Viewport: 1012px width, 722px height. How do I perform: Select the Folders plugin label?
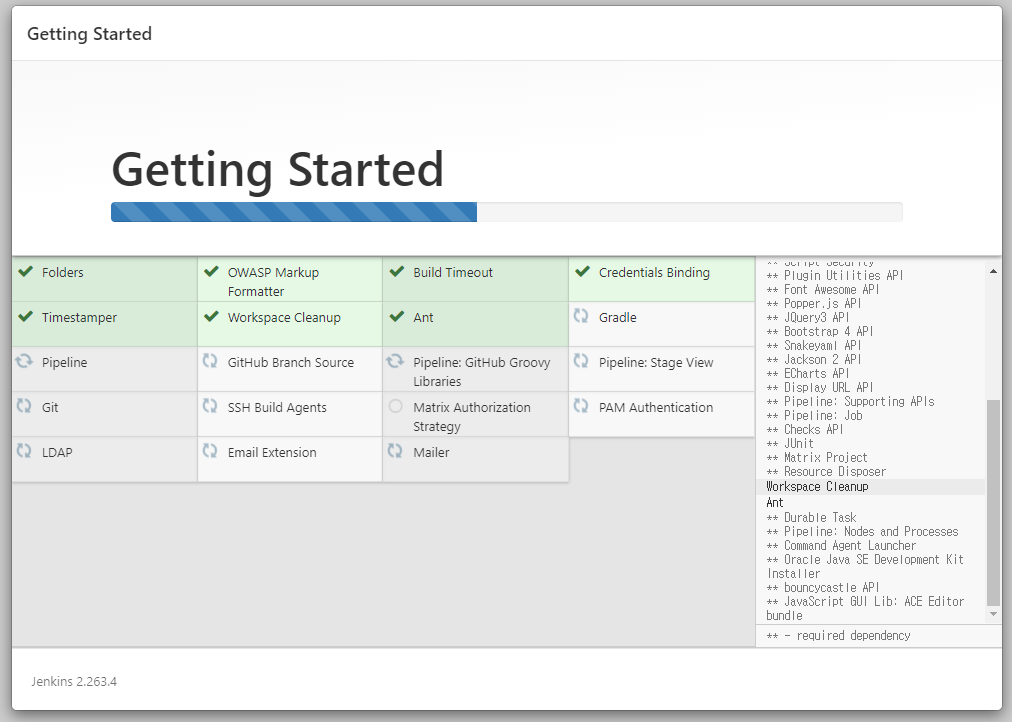pos(63,272)
